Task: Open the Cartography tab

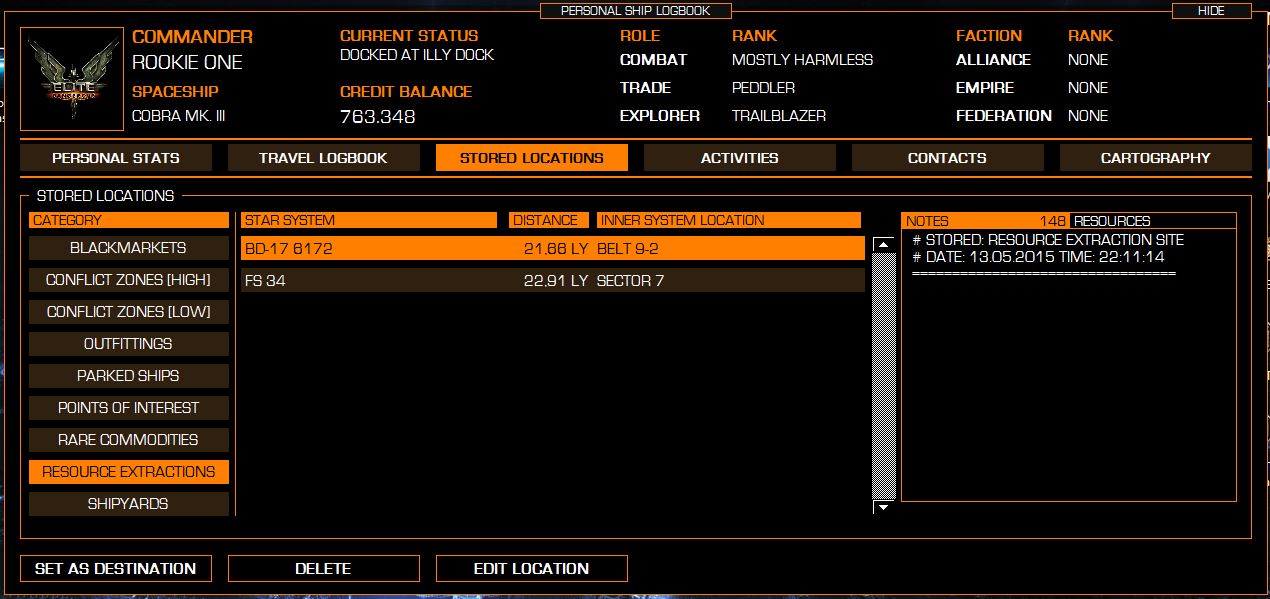Action: 1155,158
